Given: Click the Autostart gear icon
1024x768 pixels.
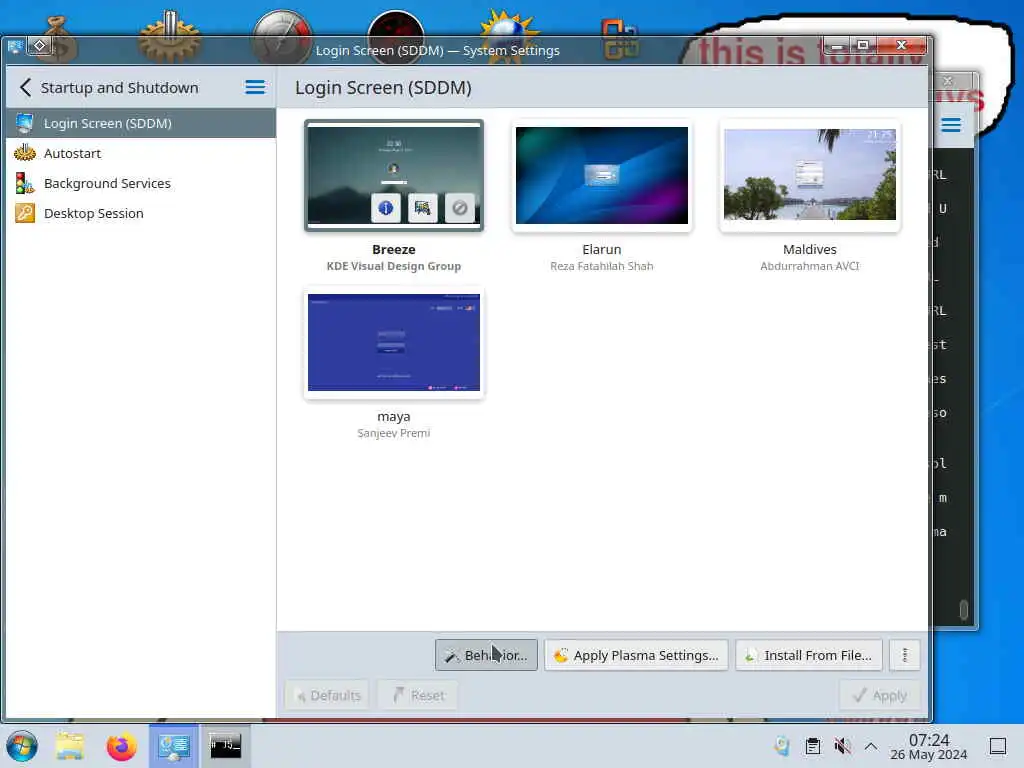Looking at the screenshot, I should pos(25,153).
